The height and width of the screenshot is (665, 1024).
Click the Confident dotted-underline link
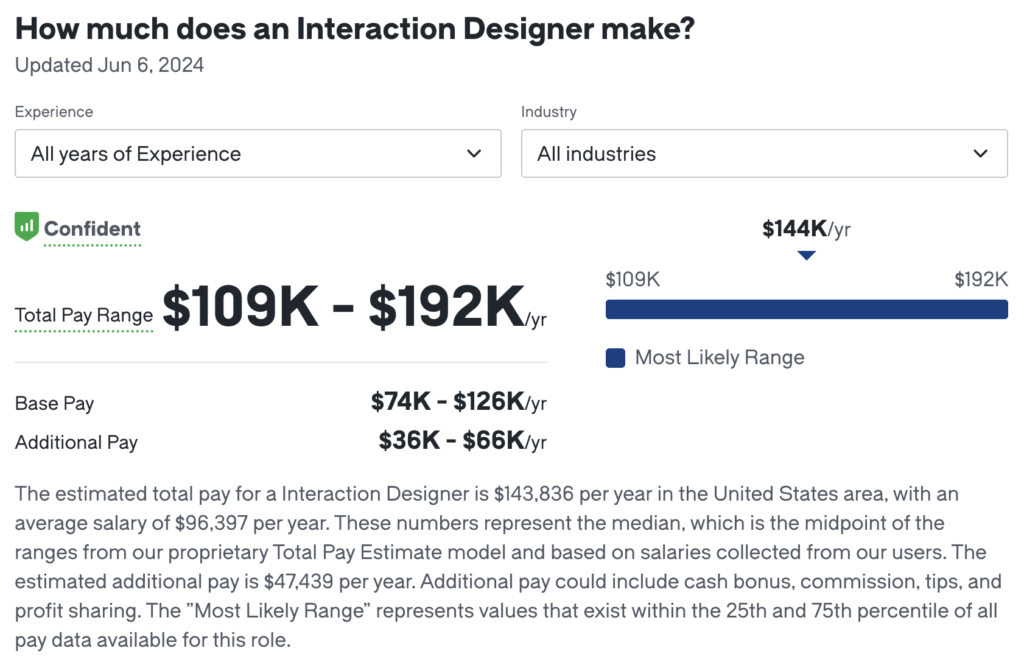pos(92,229)
